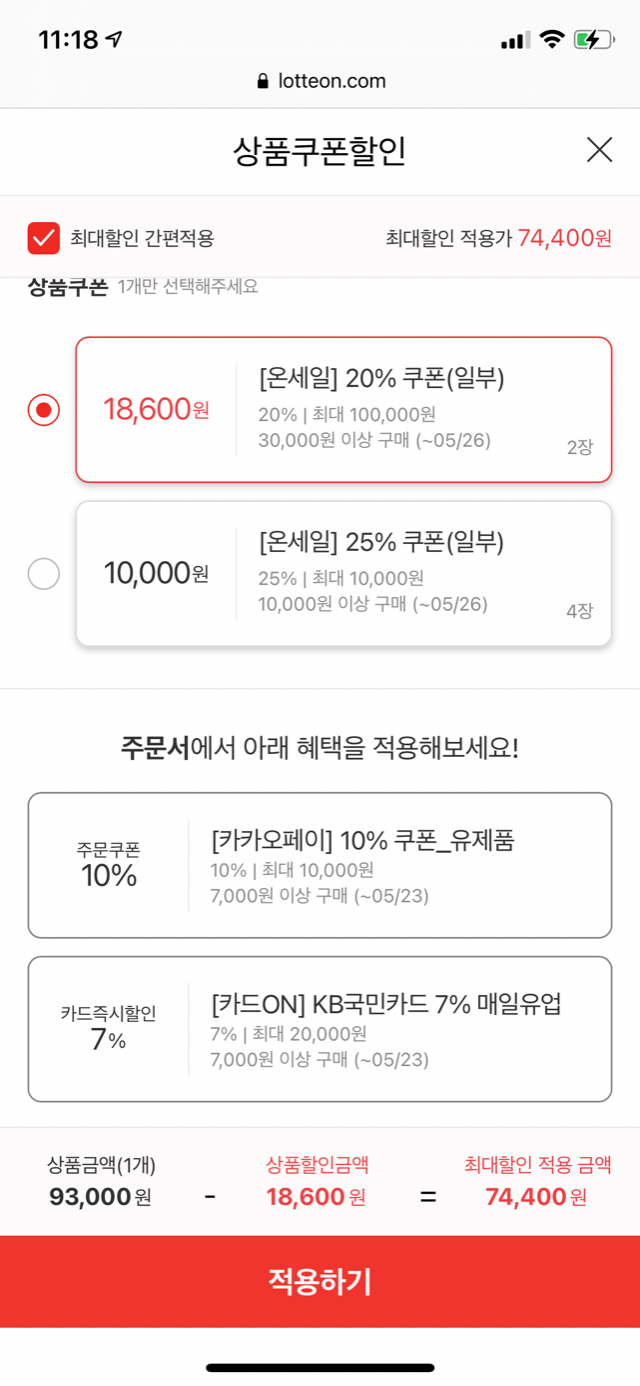Tap the Wi-Fi icon in status bar
The width and height of the screenshot is (640, 1386).
pyautogui.click(x=551, y=40)
